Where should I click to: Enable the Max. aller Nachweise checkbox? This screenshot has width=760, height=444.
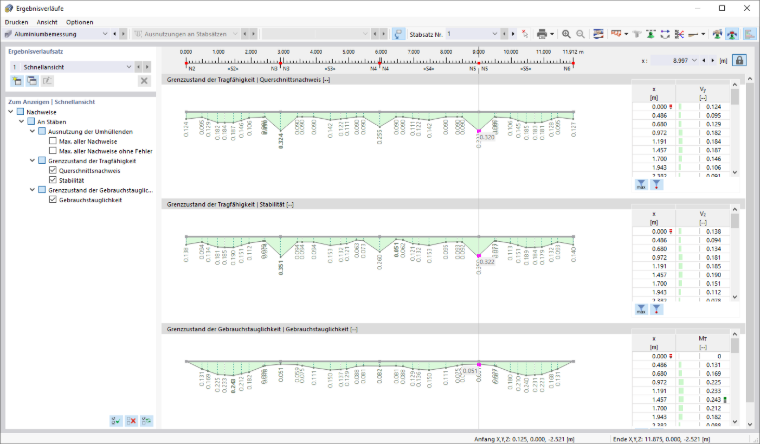[53, 141]
